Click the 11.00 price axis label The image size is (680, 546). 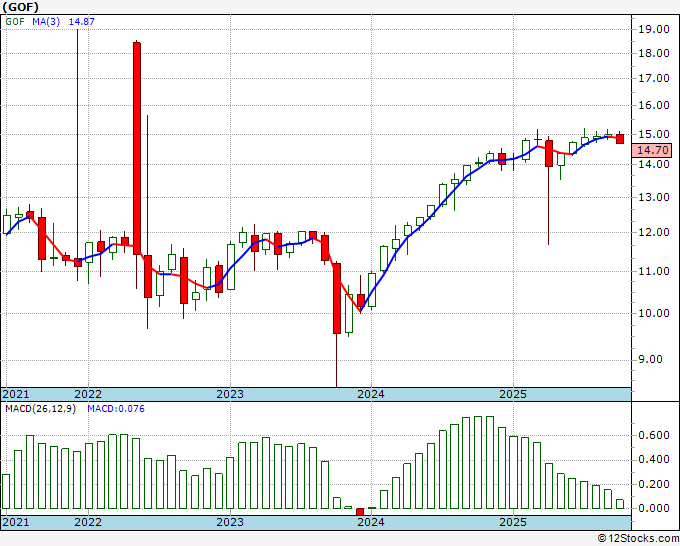click(654, 271)
